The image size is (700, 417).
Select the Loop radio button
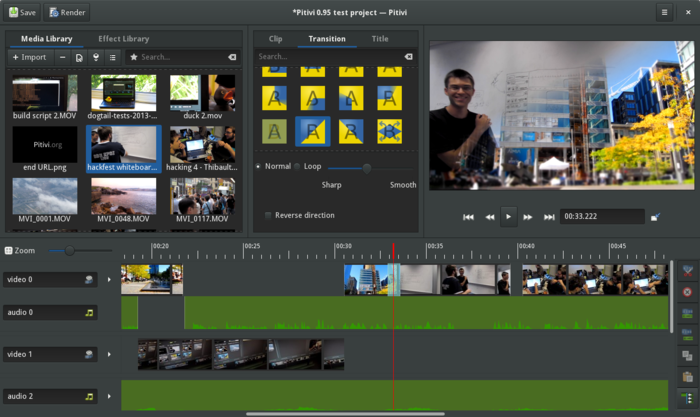tap(298, 166)
